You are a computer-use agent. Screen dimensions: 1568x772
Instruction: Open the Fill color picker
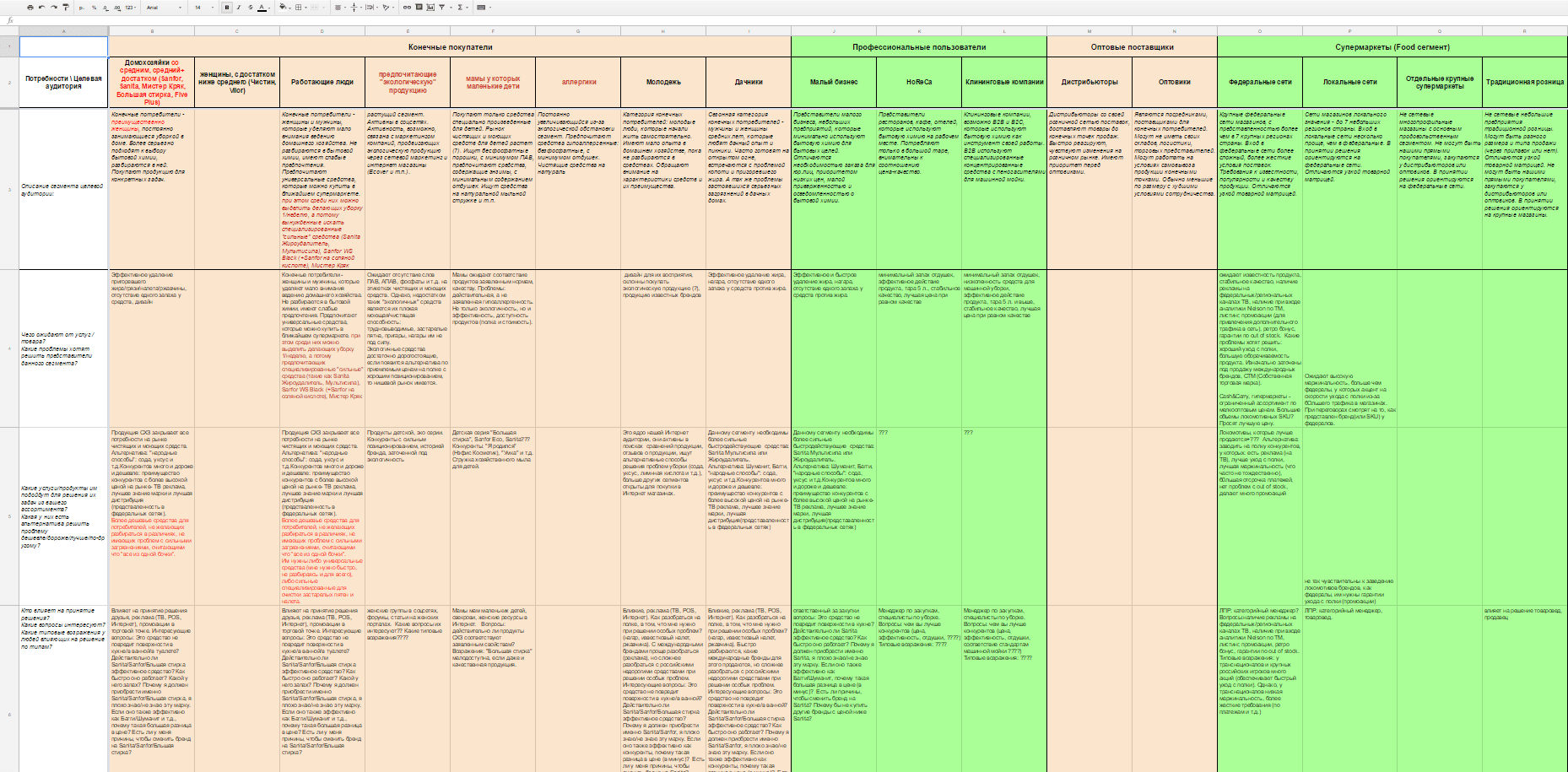(284, 8)
